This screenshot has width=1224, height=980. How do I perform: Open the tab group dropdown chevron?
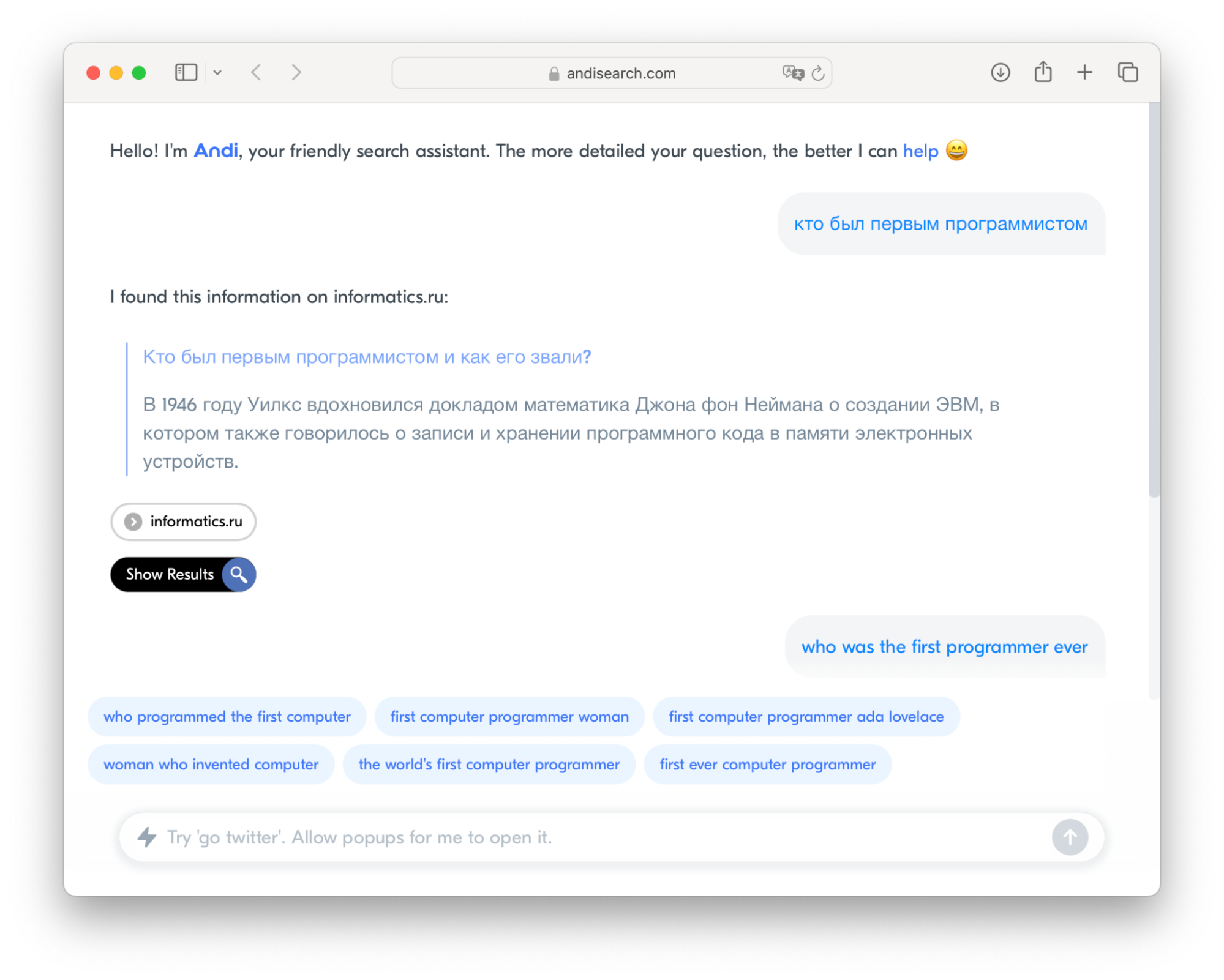tap(217, 73)
